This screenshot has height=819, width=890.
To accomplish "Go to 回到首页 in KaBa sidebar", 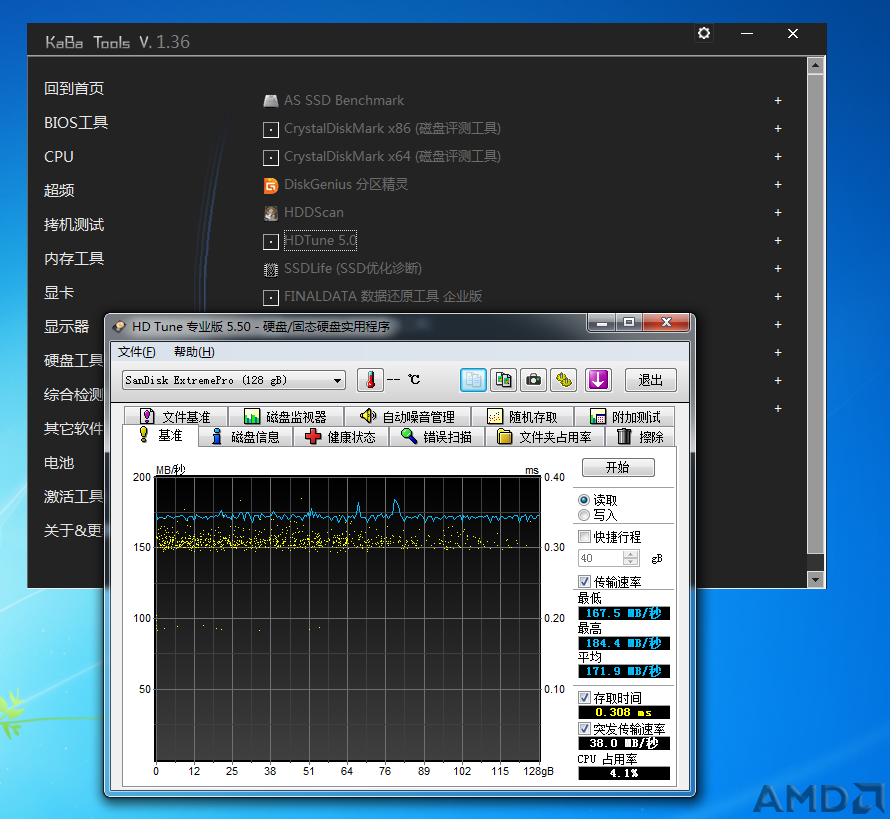I will pos(74,89).
